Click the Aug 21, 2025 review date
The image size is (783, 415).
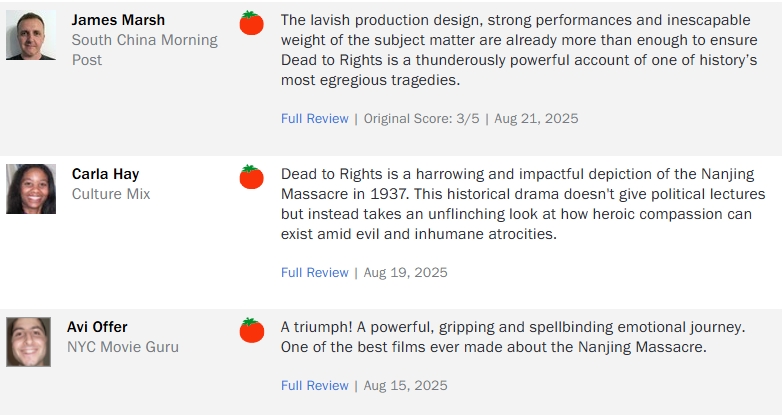click(536, 118)
